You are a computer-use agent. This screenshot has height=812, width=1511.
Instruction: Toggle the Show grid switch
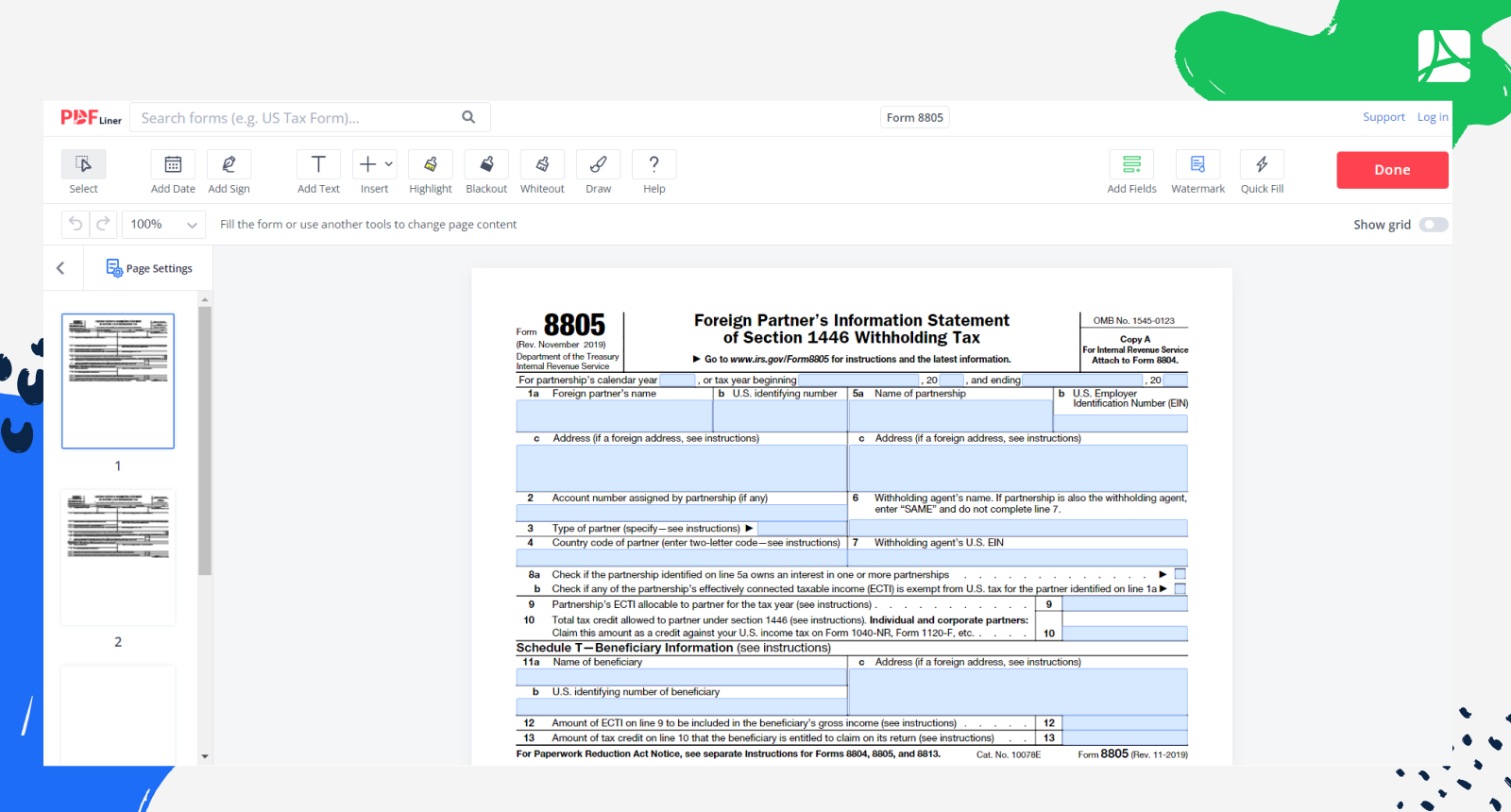1434,224
